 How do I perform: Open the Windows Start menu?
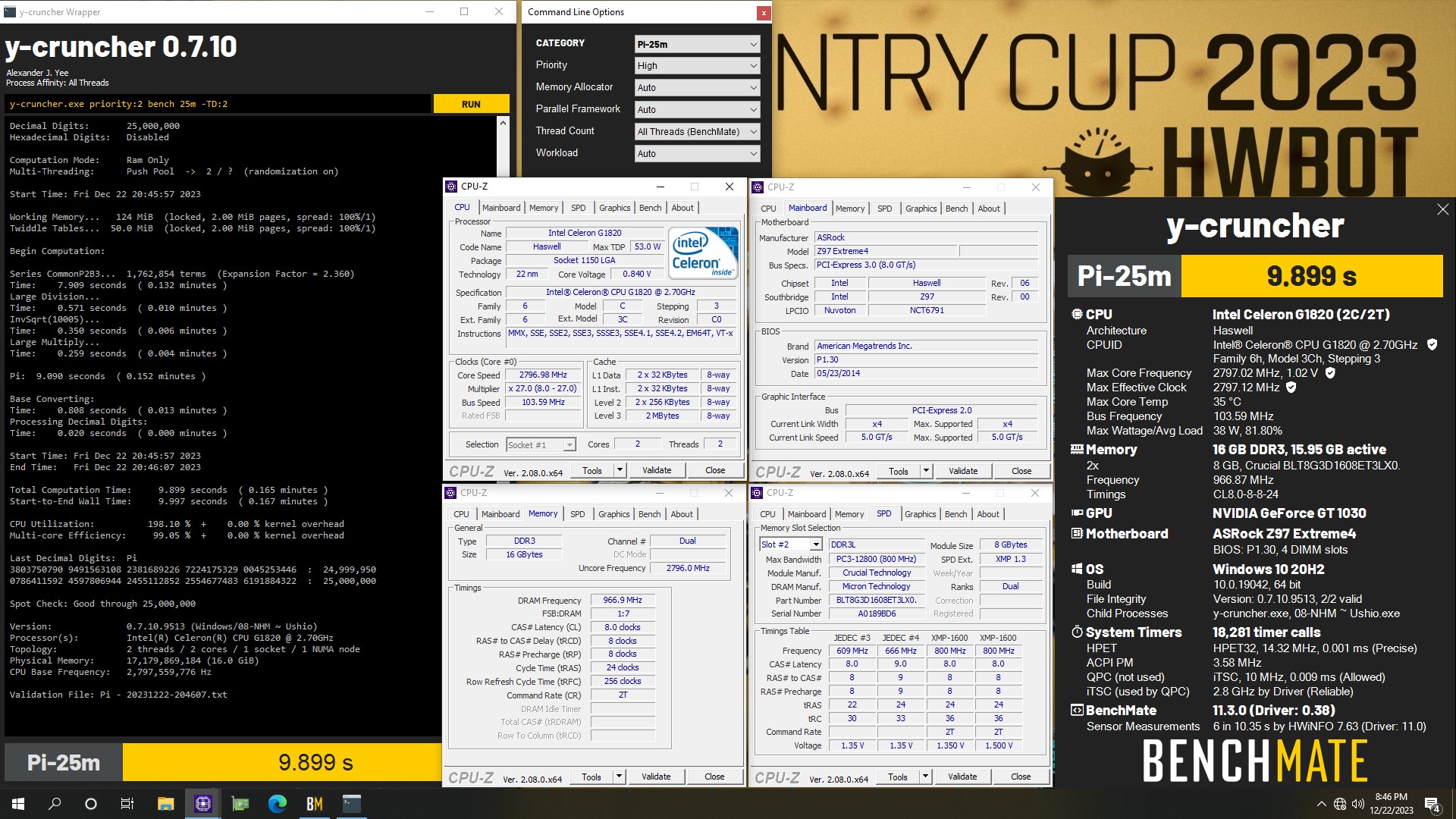[18, 804]
